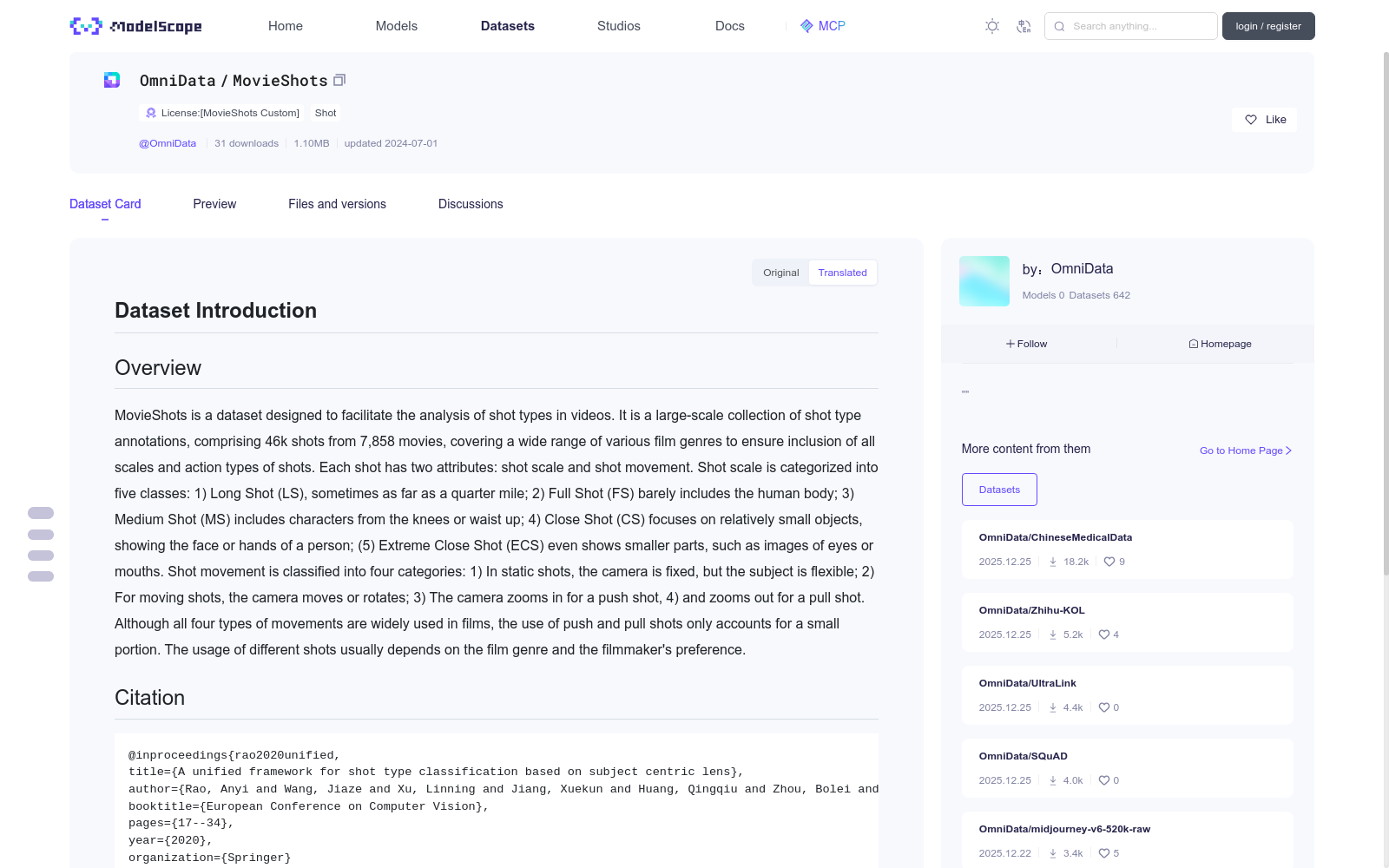Click heart icon on Zhihu-KOL card
This screenshot has height=868, width=1389.
click(x=1104, y=635)
